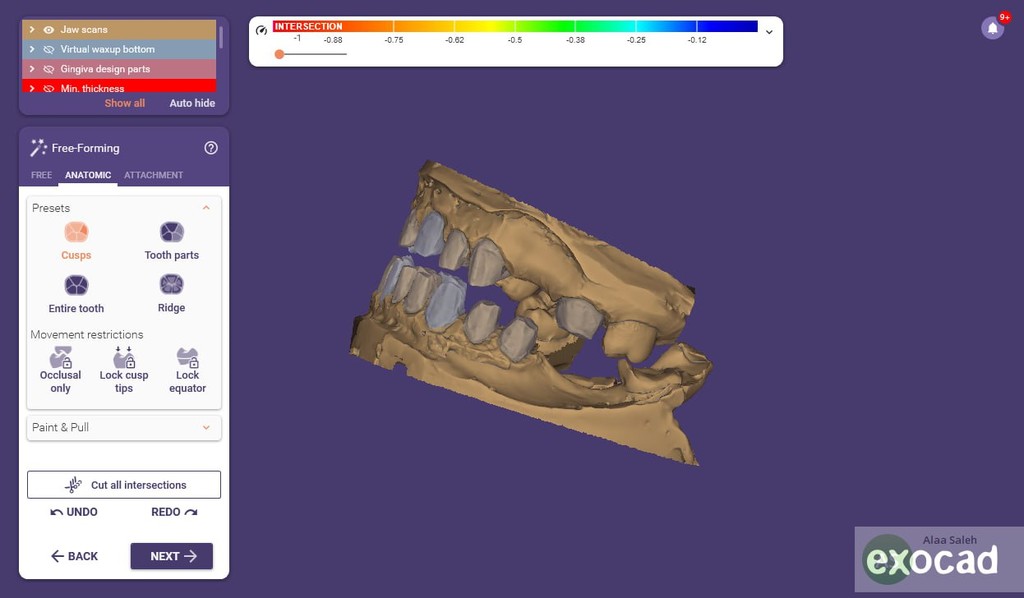Switch to the ANATOMIC tab
The width and height of the screenshot is (1024, 598).
88,175
